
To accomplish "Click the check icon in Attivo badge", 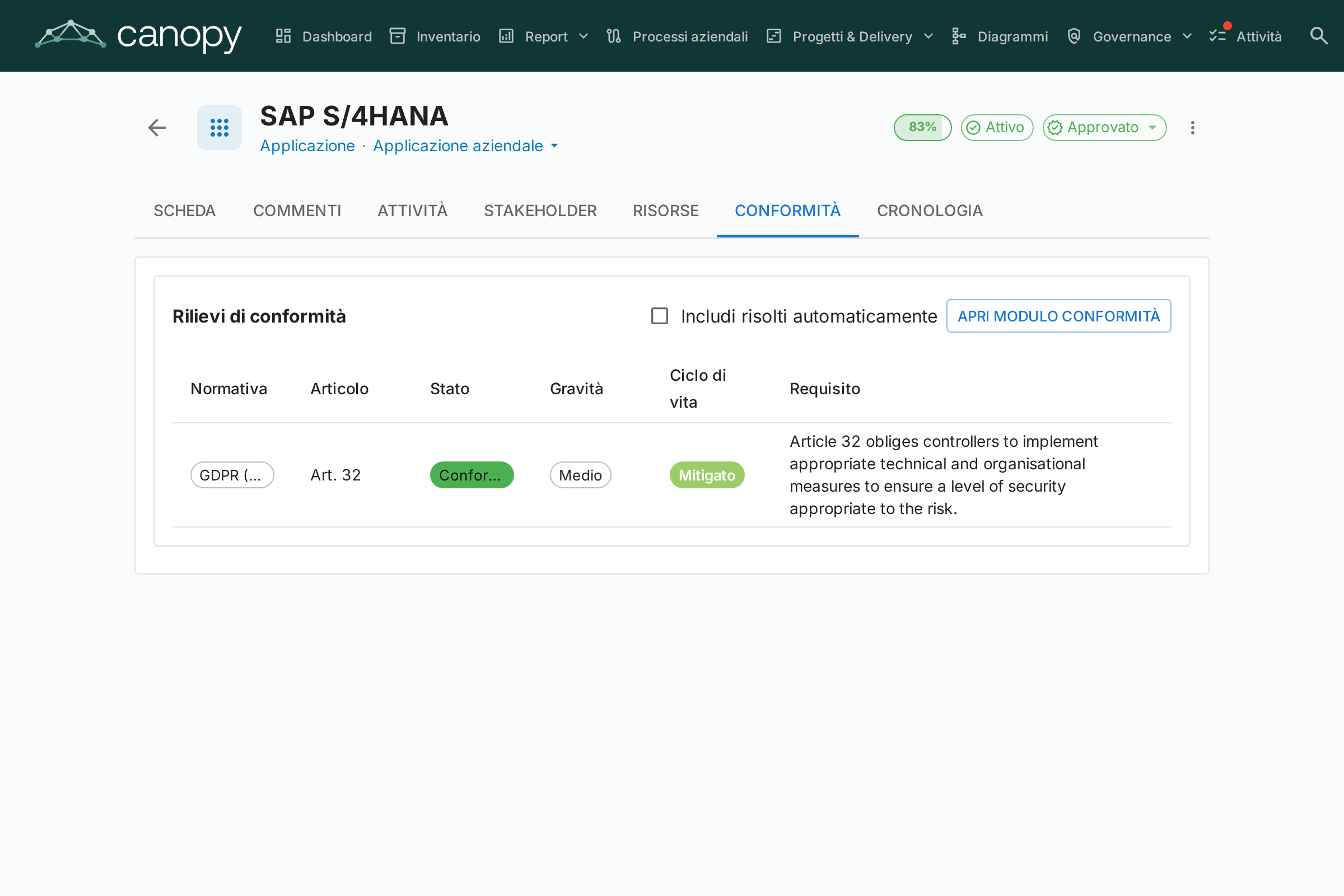I will (974, 128).
